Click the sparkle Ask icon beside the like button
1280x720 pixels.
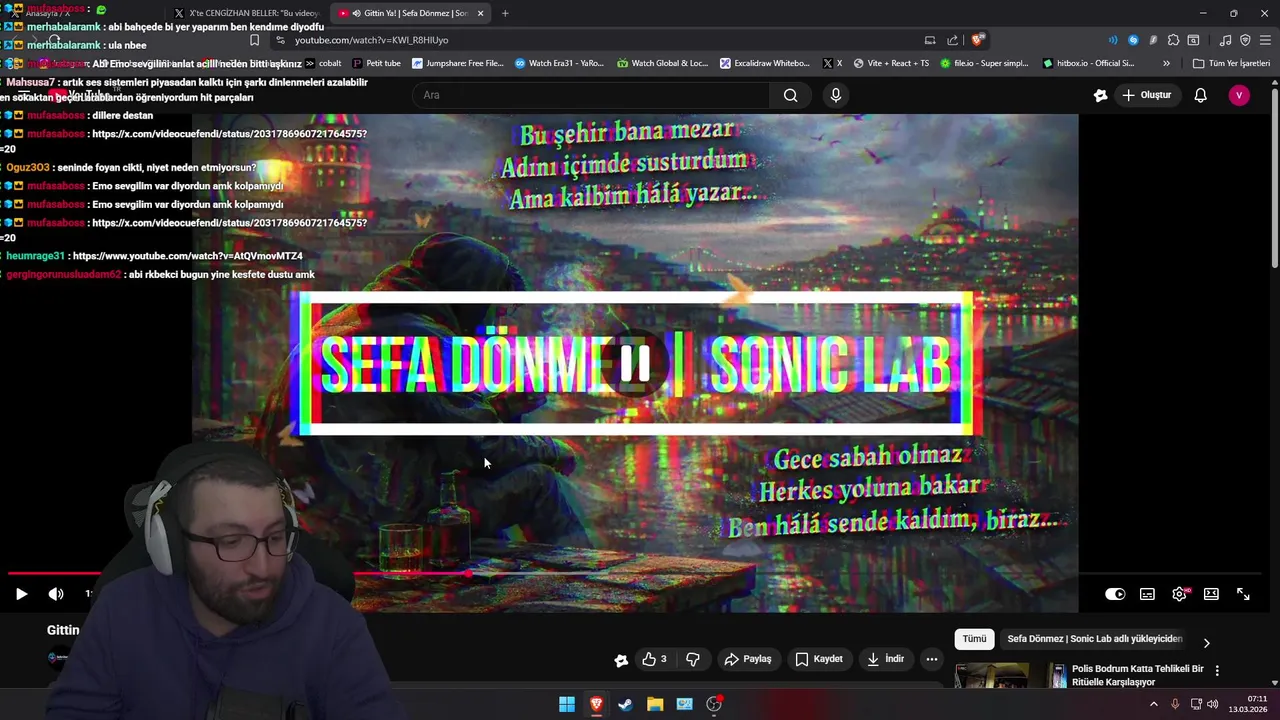point(621,659)
